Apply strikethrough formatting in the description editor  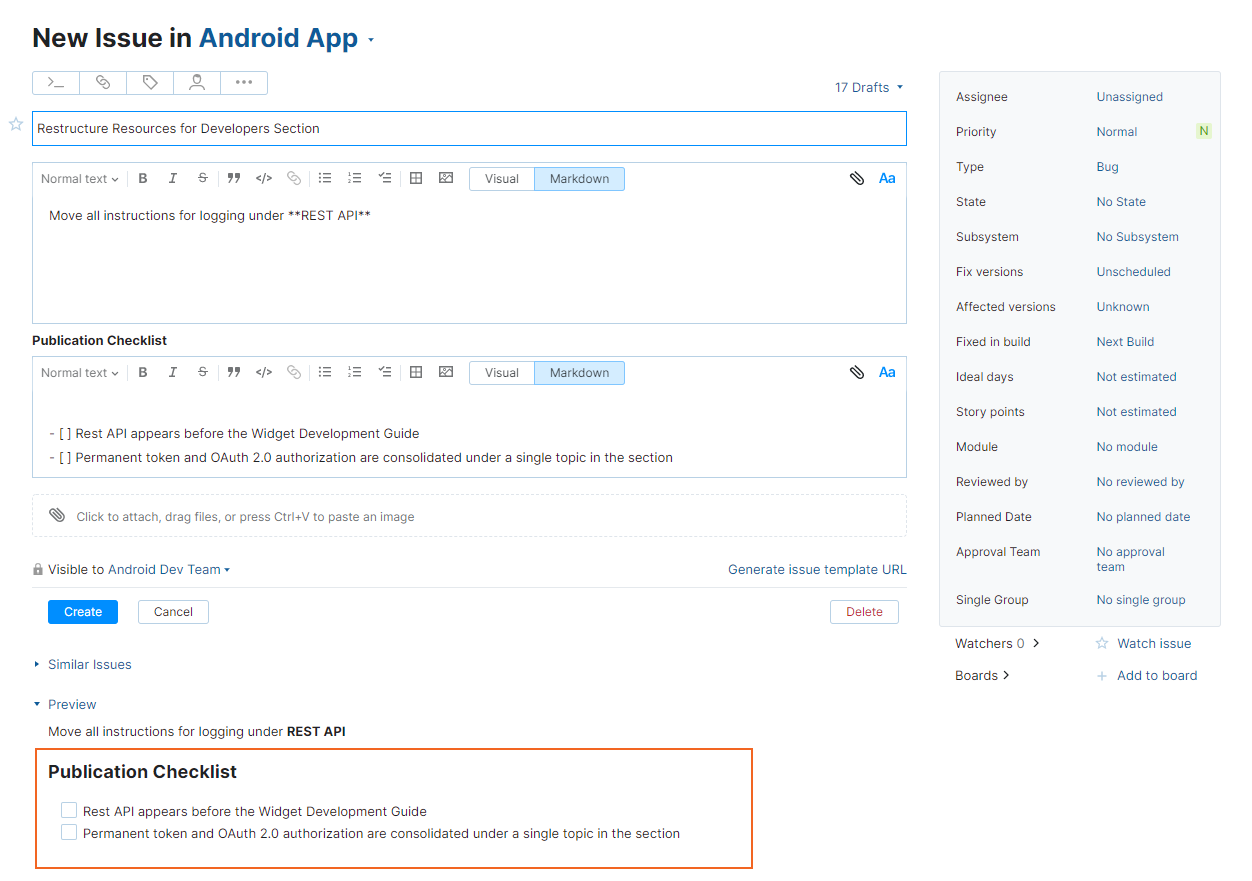click(x=203, y=178)
